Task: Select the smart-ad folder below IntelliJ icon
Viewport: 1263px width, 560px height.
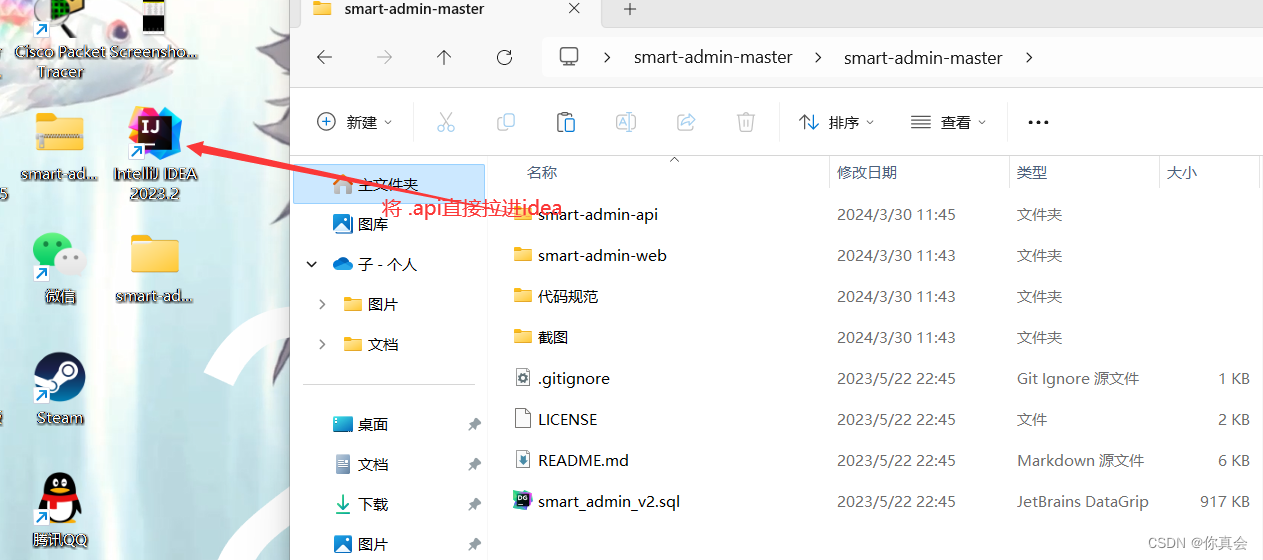Action: point(155,268)
